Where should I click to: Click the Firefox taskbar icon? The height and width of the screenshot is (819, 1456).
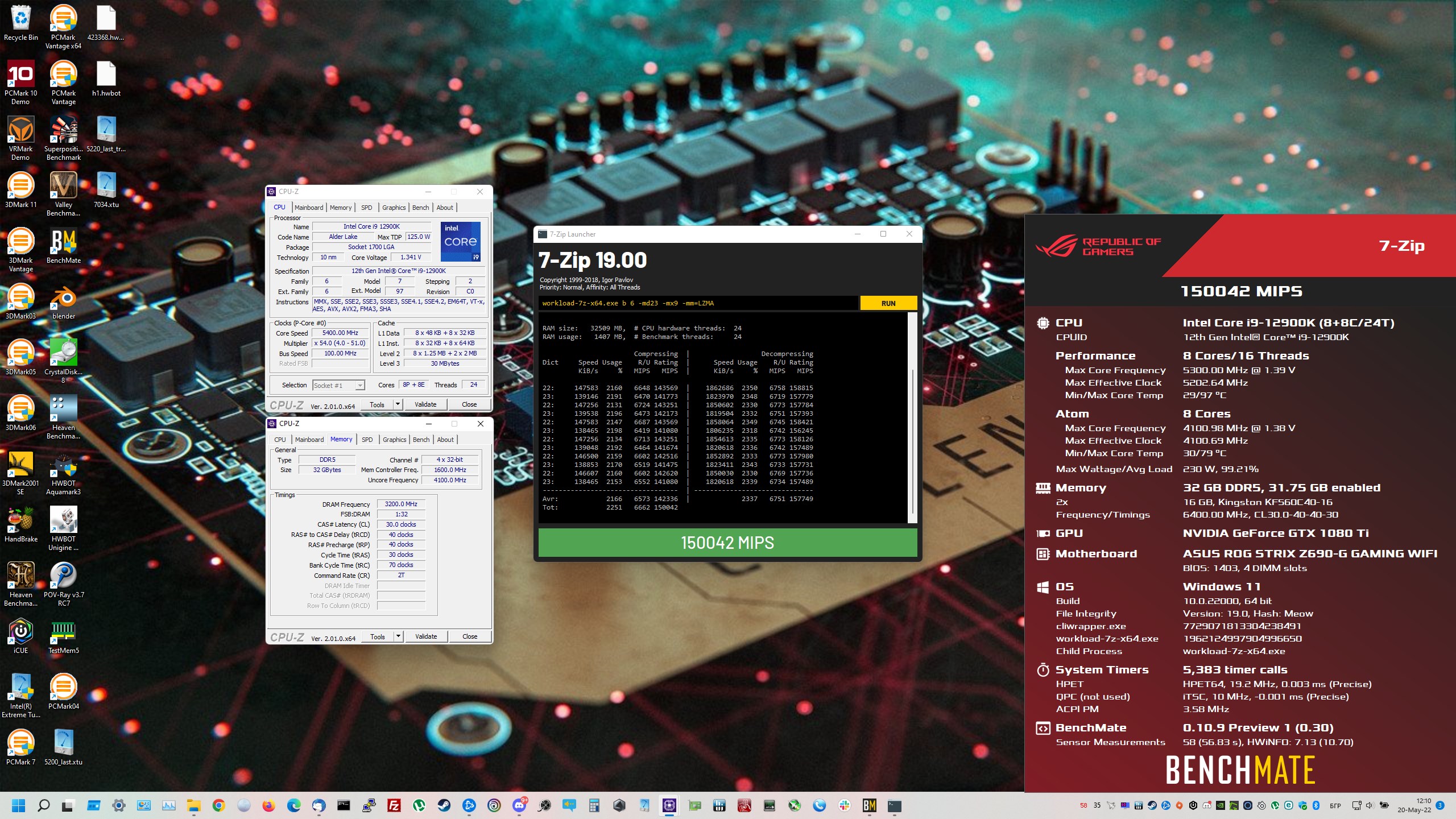268,805
